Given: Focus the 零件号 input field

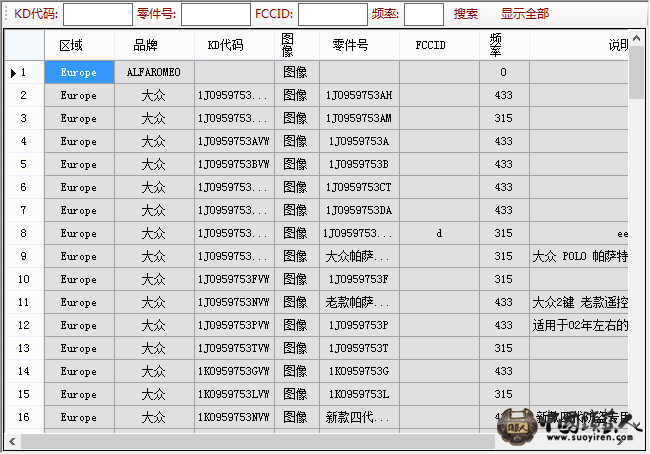Looking at the screenshot, I should tap(216, 15).
